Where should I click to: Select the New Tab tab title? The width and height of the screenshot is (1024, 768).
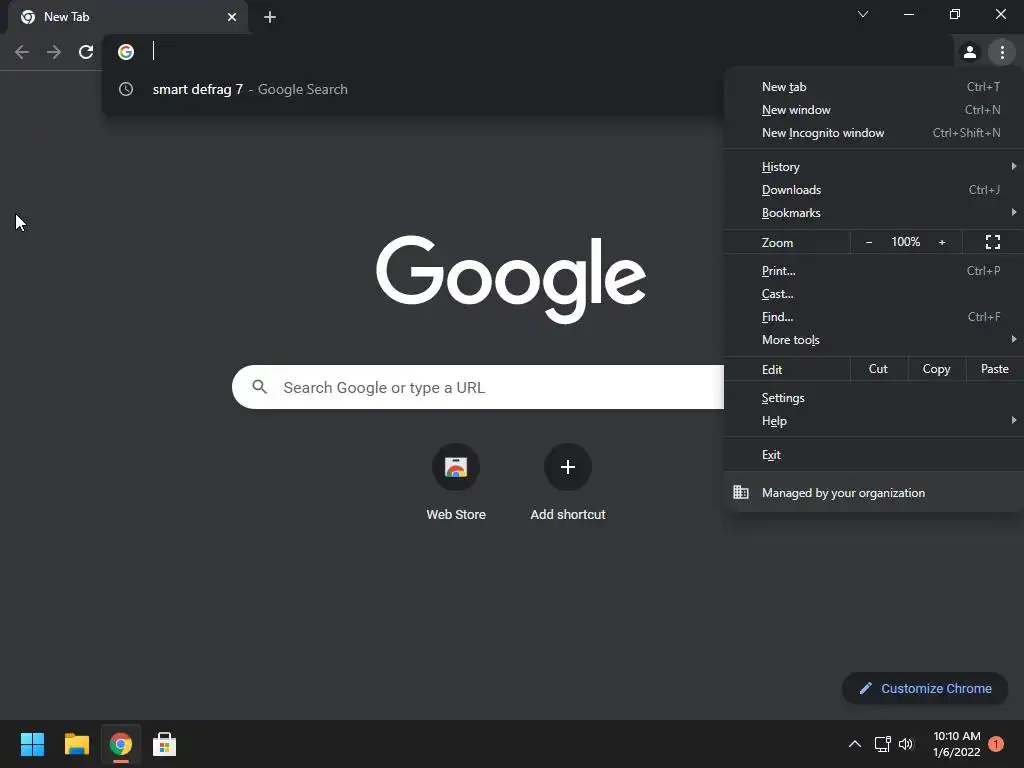point(67,17)
